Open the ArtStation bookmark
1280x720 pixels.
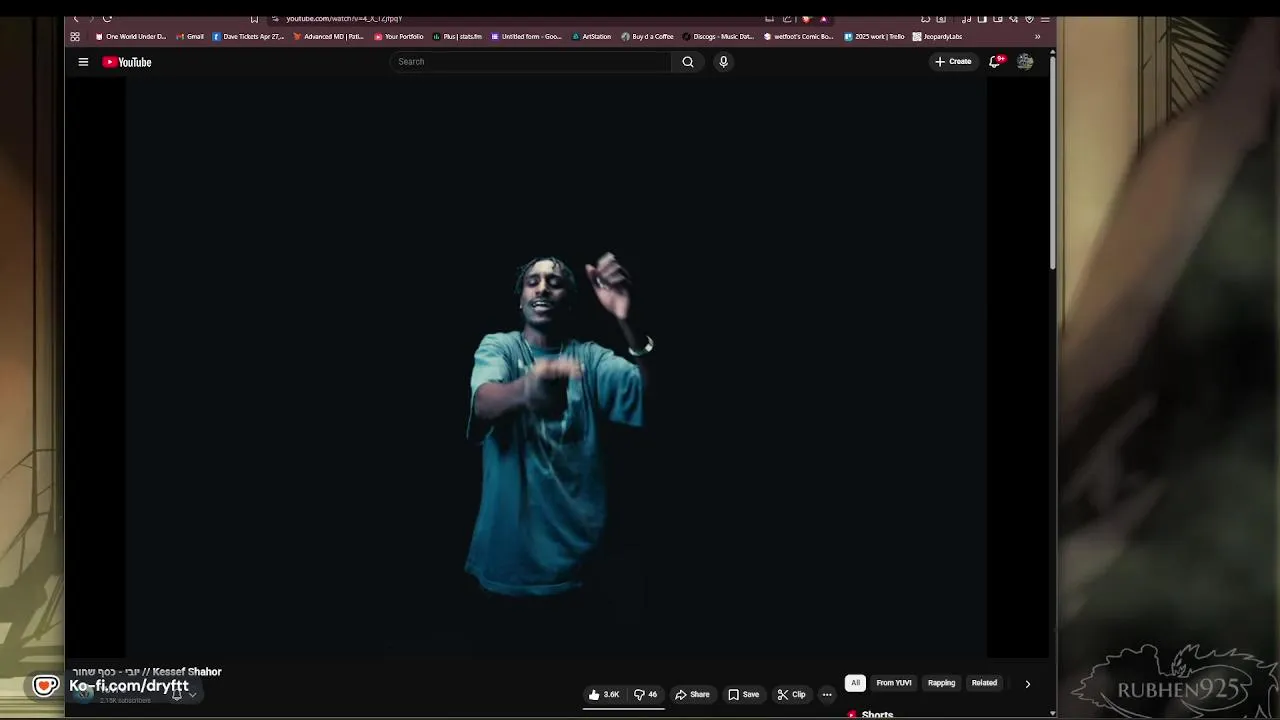tap(592, 37)
